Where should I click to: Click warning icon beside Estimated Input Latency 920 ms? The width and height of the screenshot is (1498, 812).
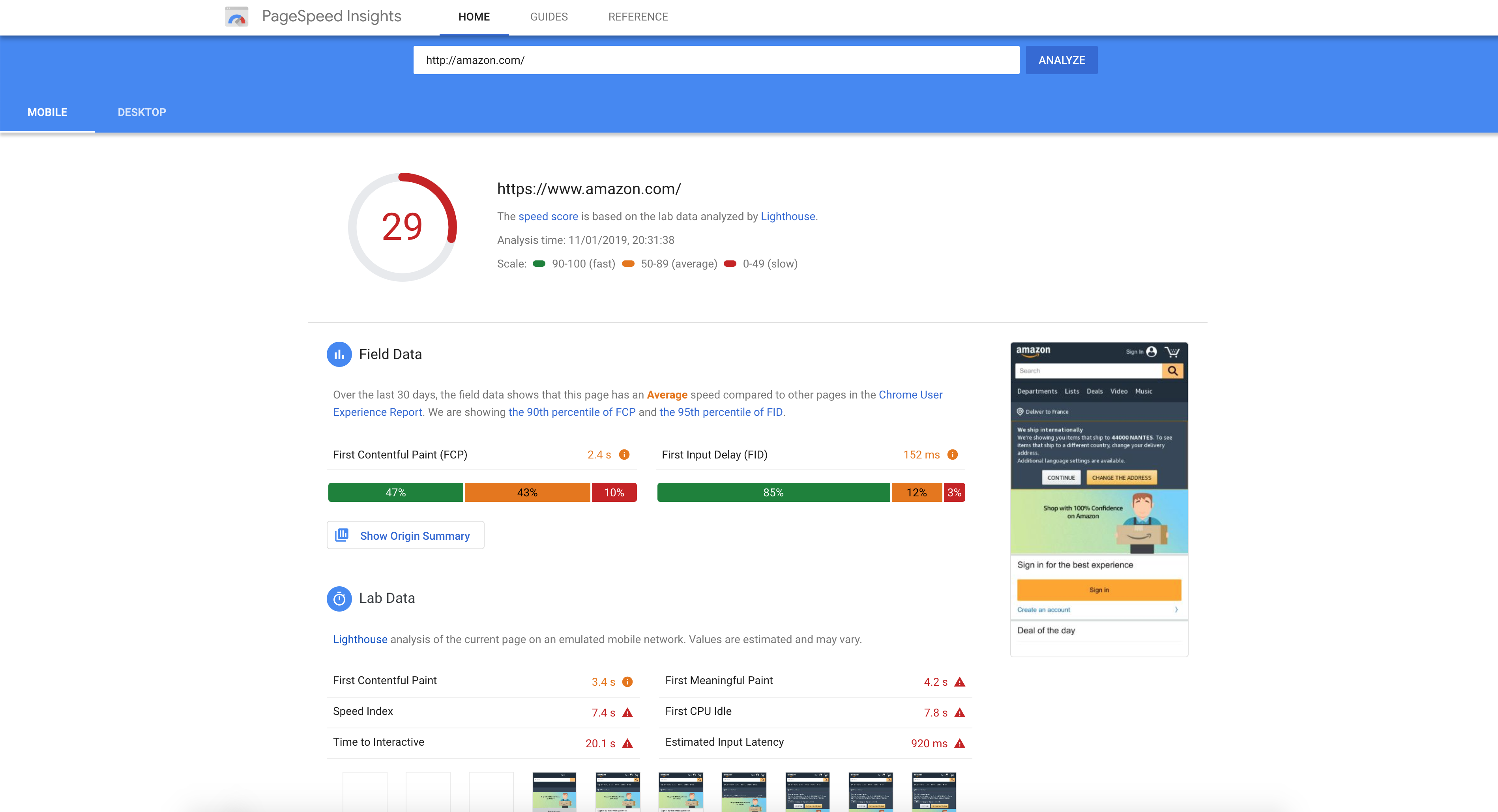click(960, 743)
